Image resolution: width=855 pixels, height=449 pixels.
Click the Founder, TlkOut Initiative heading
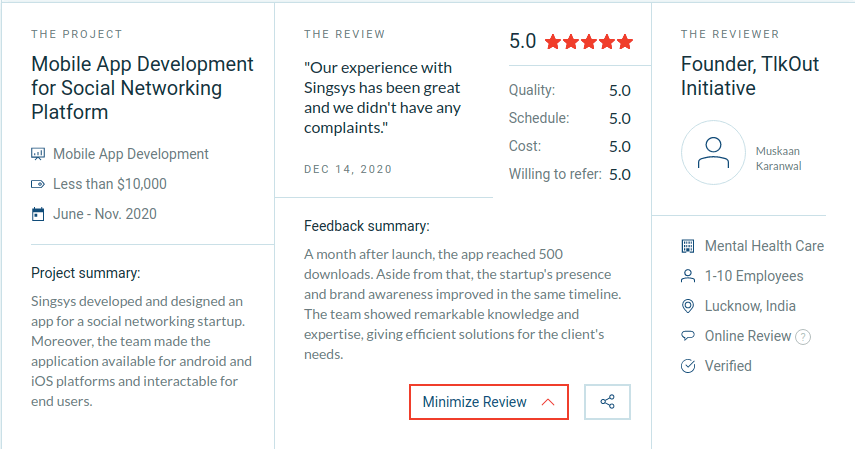pos(750,76)
